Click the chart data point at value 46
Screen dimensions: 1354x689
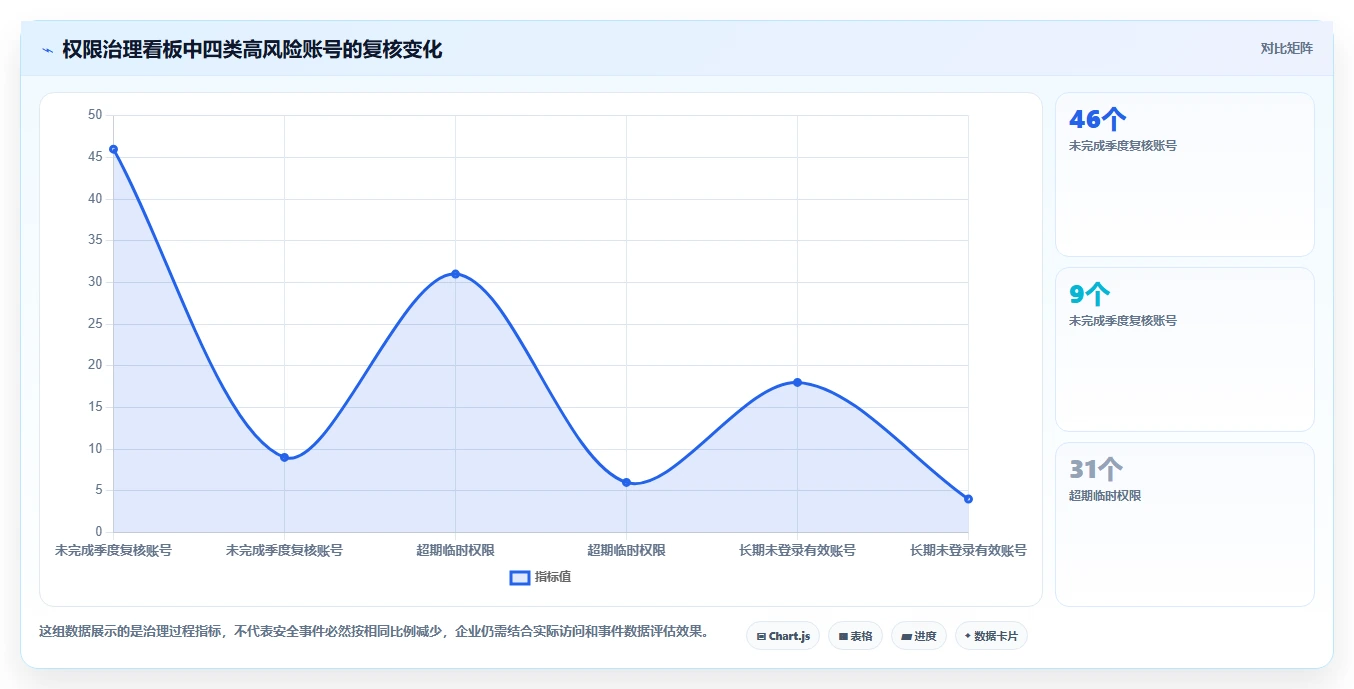pos(113,149)
